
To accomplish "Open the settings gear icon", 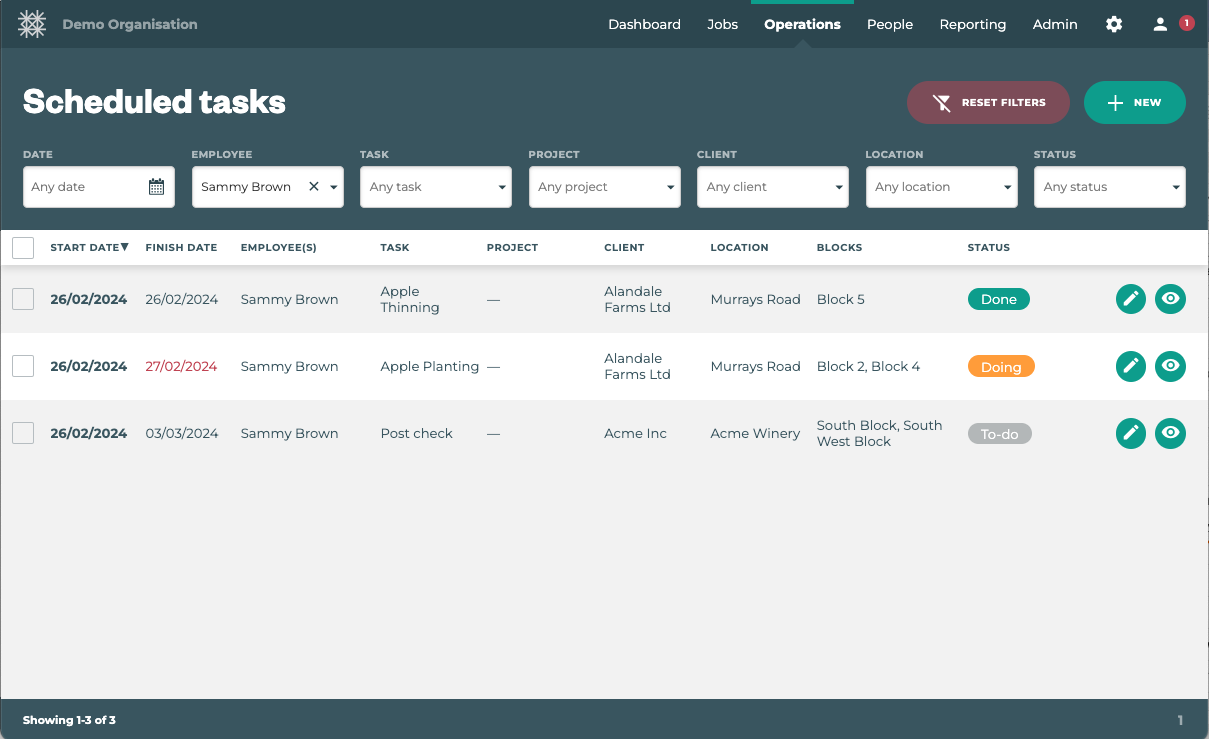I will [x=1114, y=24].
